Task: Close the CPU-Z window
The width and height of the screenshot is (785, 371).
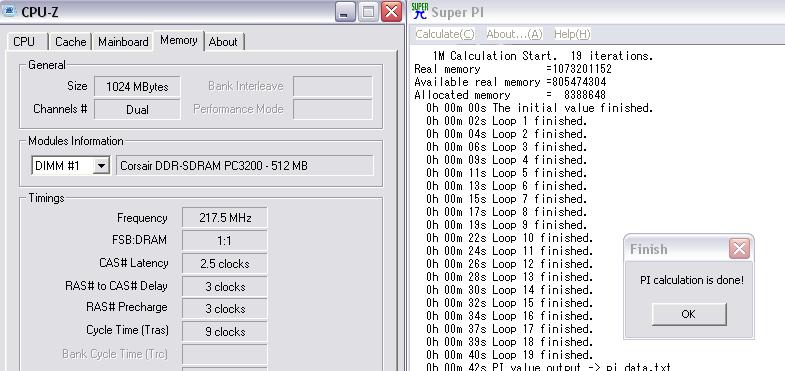Action: tap(391, 12)
